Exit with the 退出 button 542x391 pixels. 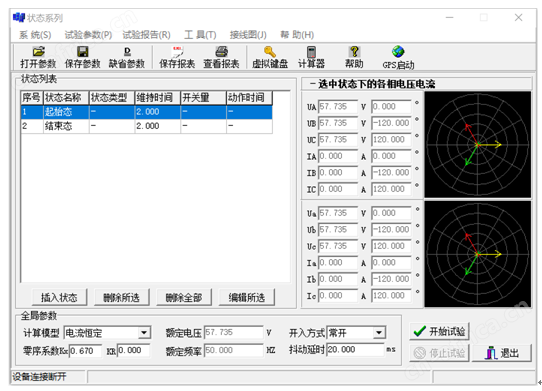pyautogui.click(x=502, y=353)
